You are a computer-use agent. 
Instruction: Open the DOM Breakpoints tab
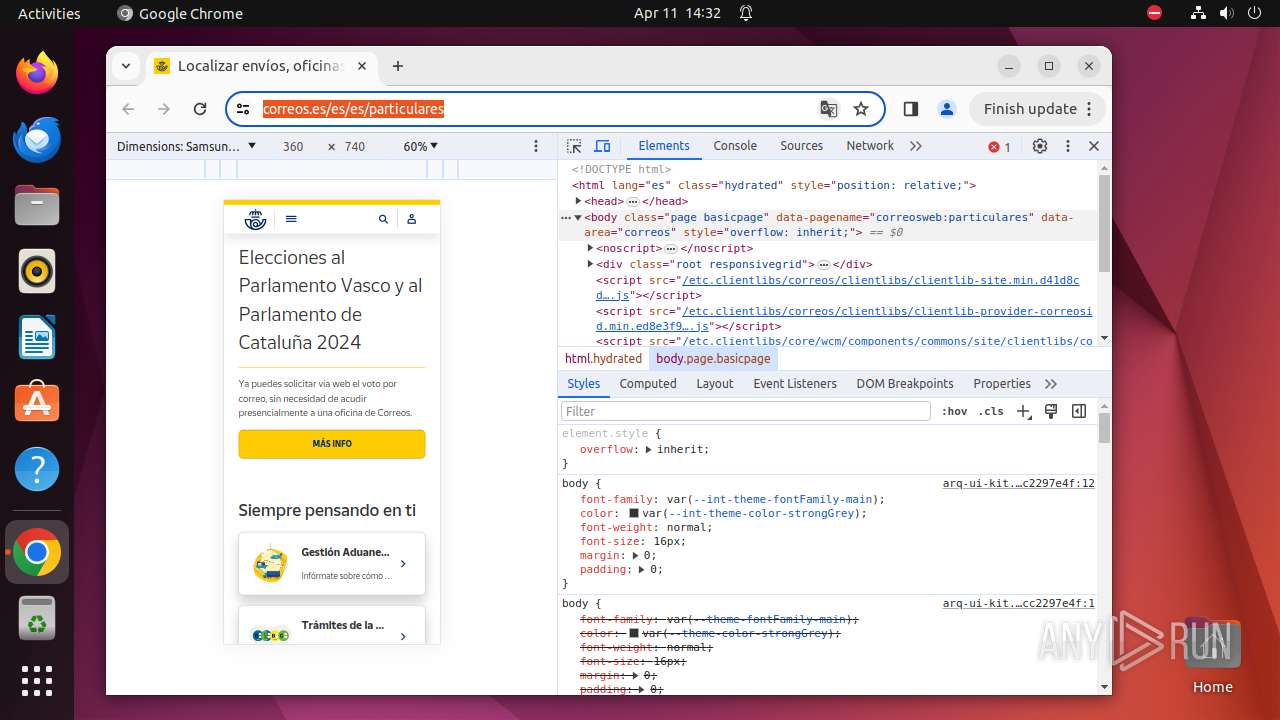click(x=905, y=384)
